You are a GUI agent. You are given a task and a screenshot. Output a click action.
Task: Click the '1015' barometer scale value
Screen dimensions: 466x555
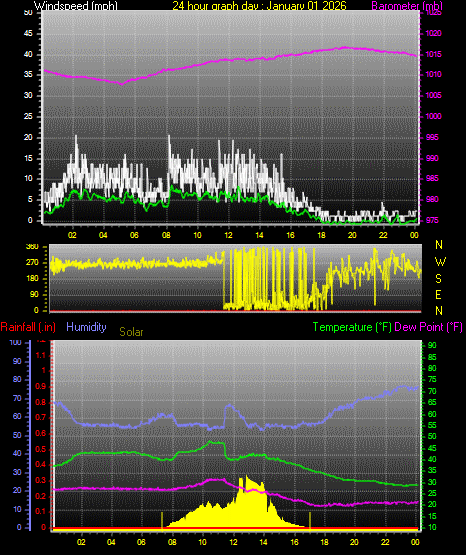tap(433, 54)
